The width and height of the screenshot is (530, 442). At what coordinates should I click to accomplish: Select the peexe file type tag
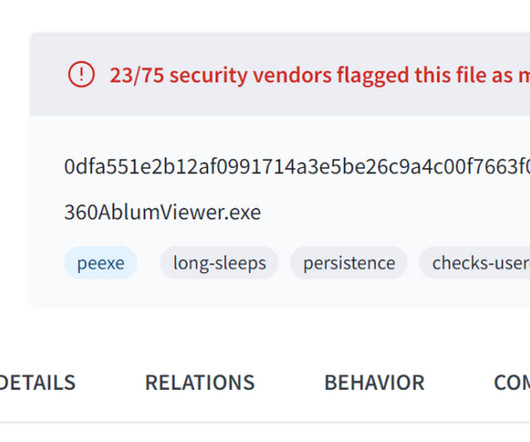(101, 263)
